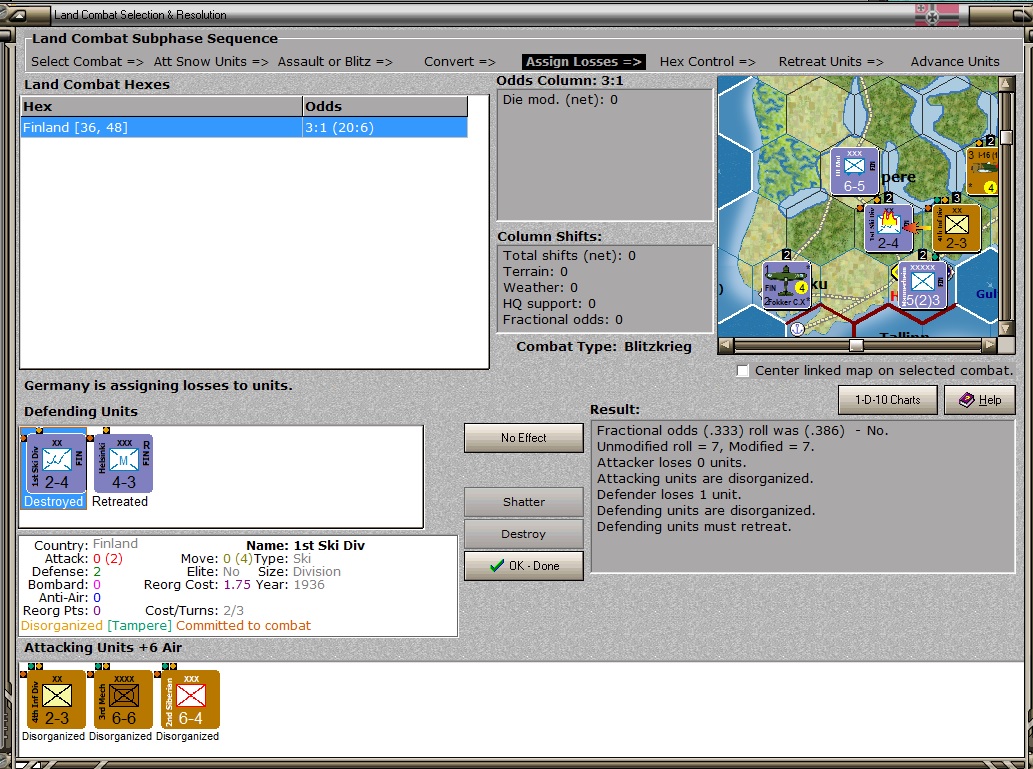Image resolution: width=1033 pixels, height=769 pixels.
Task: Open the Help button
Action: click(980, 400)
